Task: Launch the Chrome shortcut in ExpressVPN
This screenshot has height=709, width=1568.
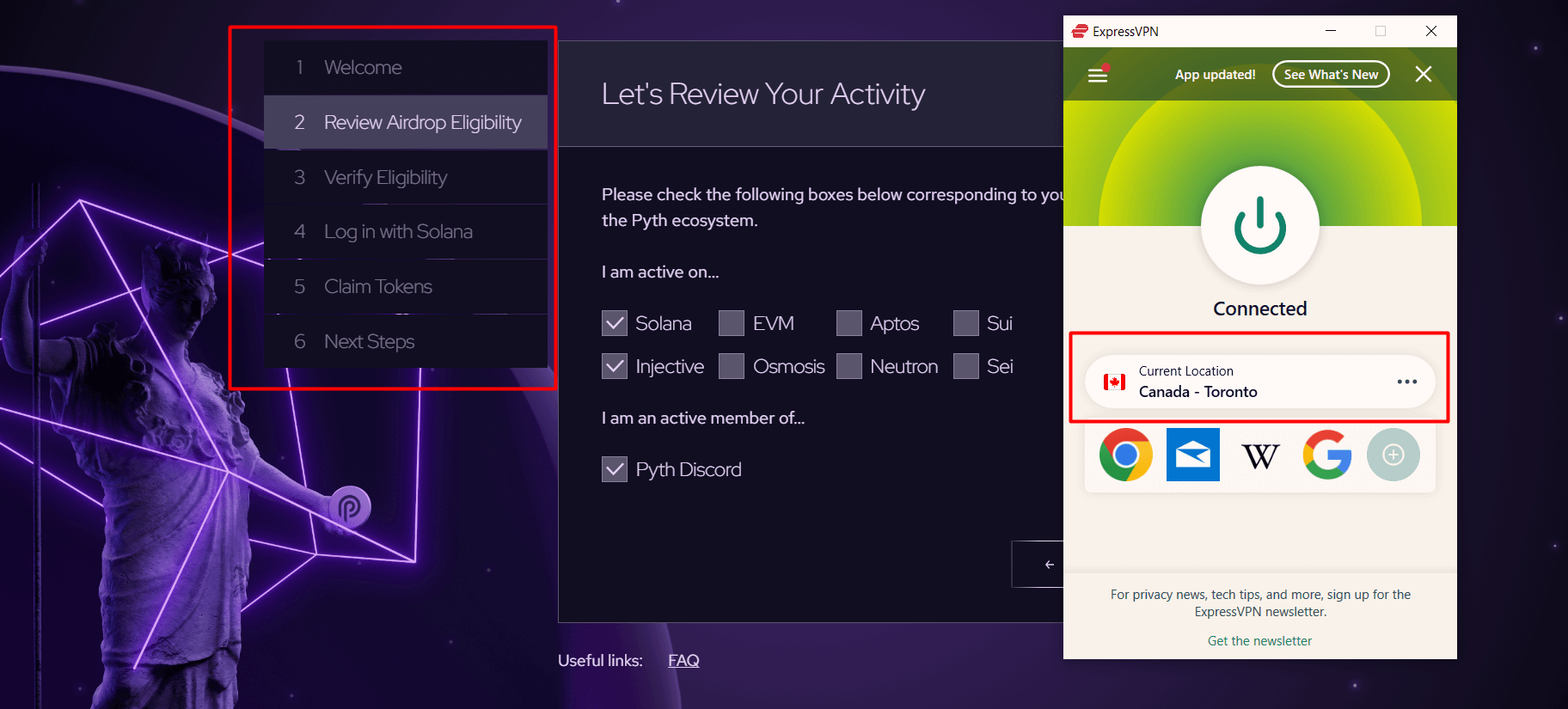Action: [1125, 455]
